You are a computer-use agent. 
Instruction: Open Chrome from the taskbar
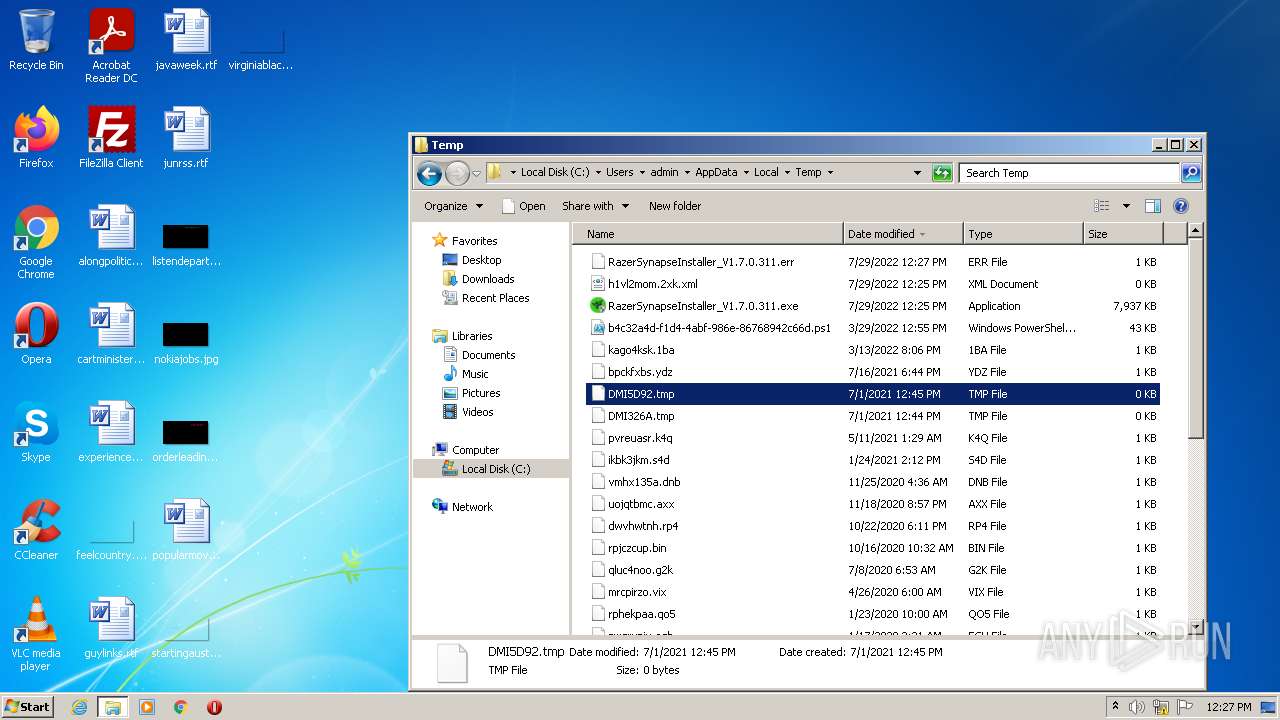point(181,707)
